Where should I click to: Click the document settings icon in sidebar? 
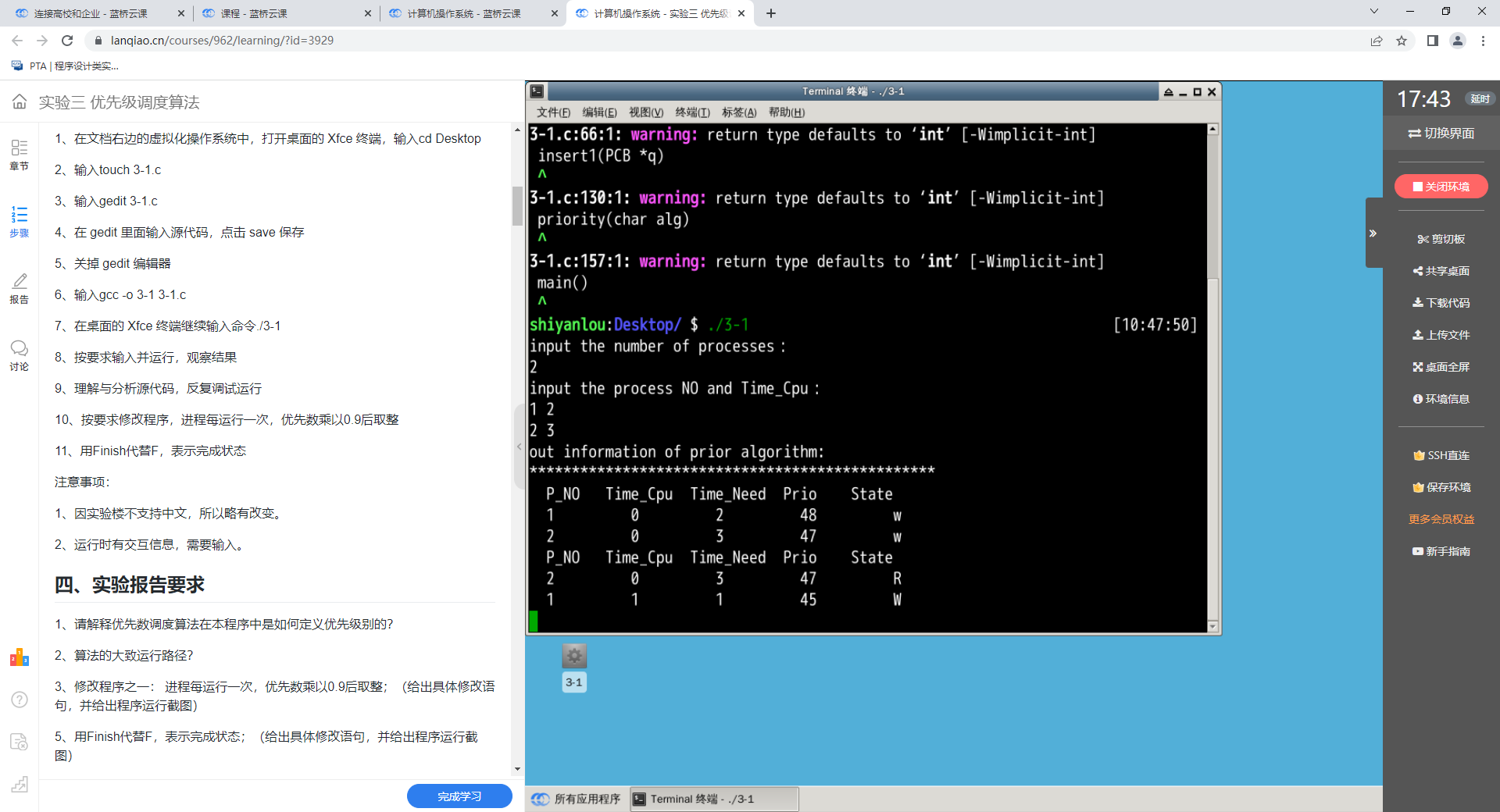[x=20, y=742]
